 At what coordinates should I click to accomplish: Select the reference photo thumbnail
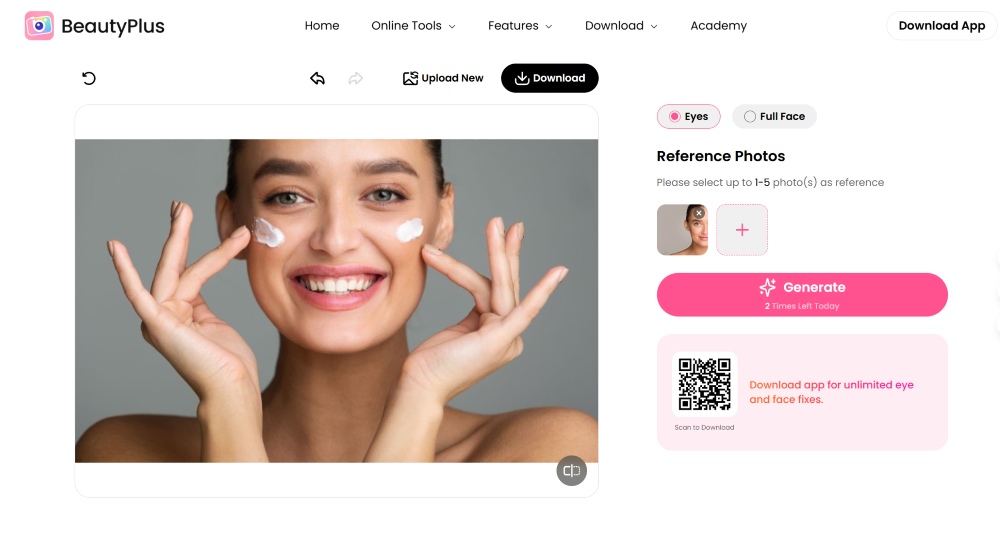point(682,229)
